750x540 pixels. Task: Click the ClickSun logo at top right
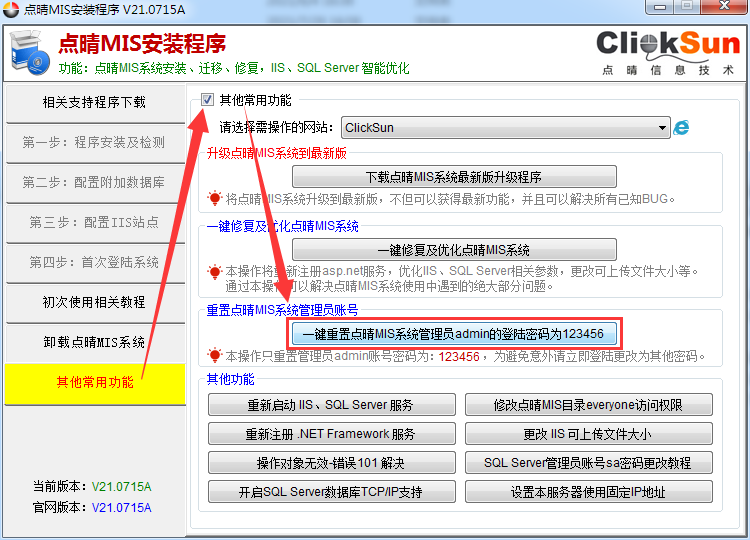tap(668, 53)
